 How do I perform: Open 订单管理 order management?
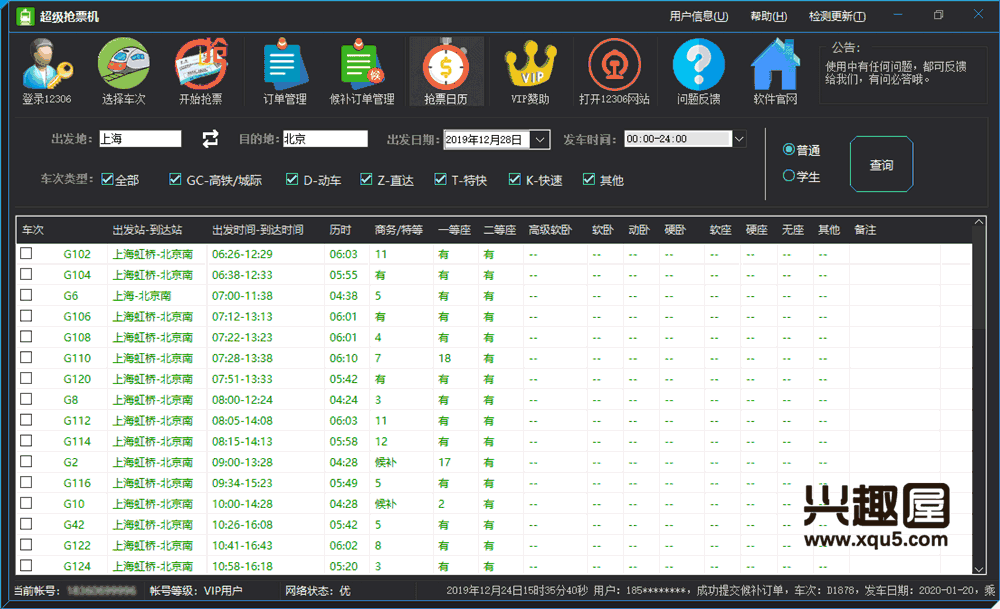[x=284, y=70]
